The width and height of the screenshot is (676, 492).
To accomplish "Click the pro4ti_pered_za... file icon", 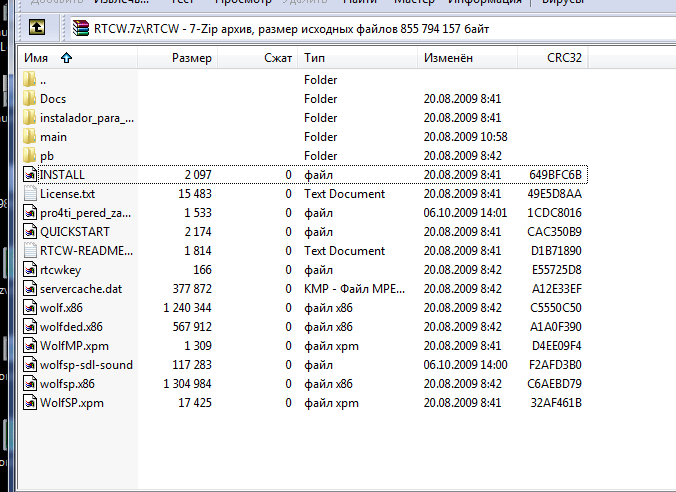I will click(30, 213).
